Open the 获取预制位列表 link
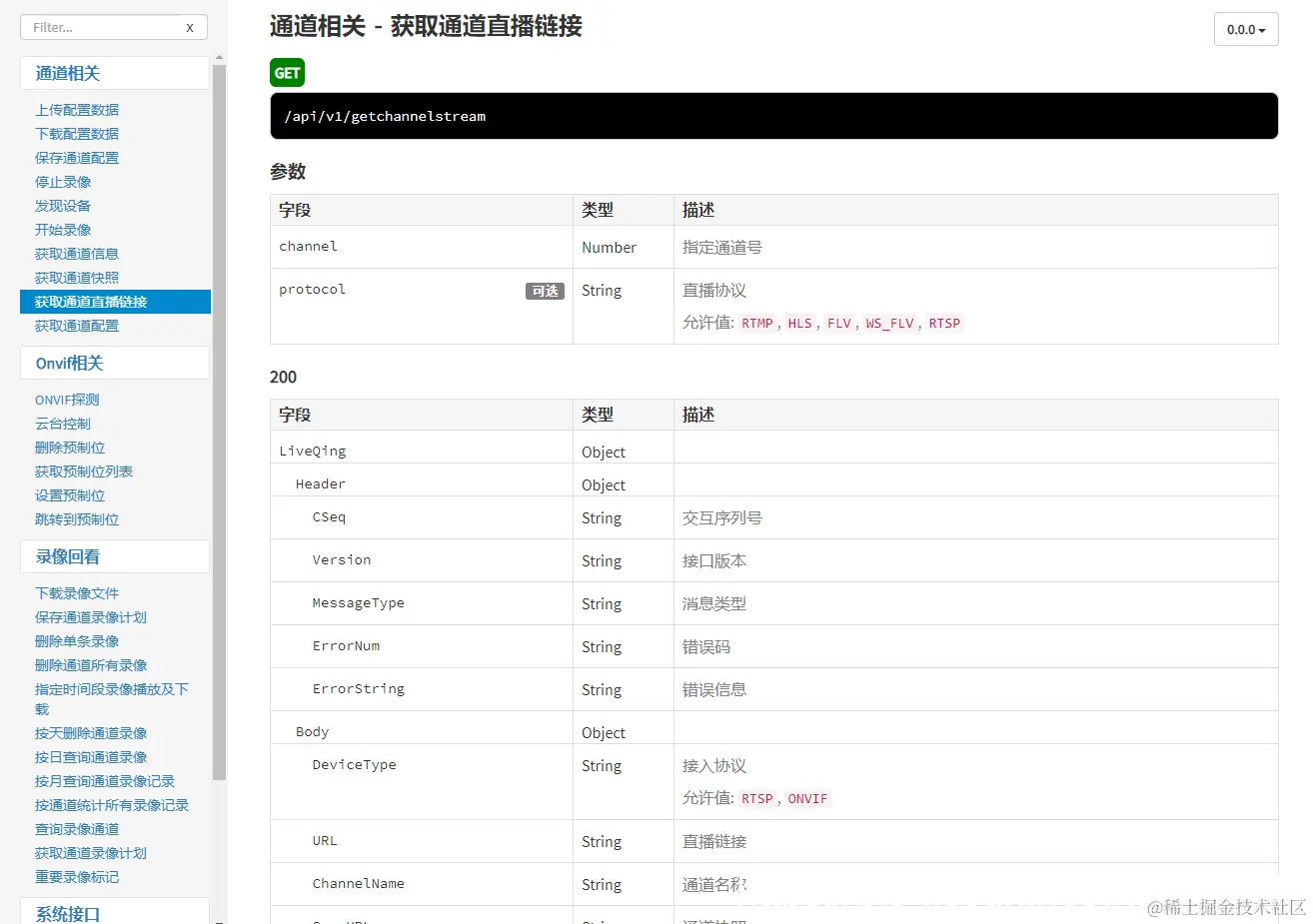Image resolution: width=1313 pixels, height=924 pixels. (x=84, y=471)
